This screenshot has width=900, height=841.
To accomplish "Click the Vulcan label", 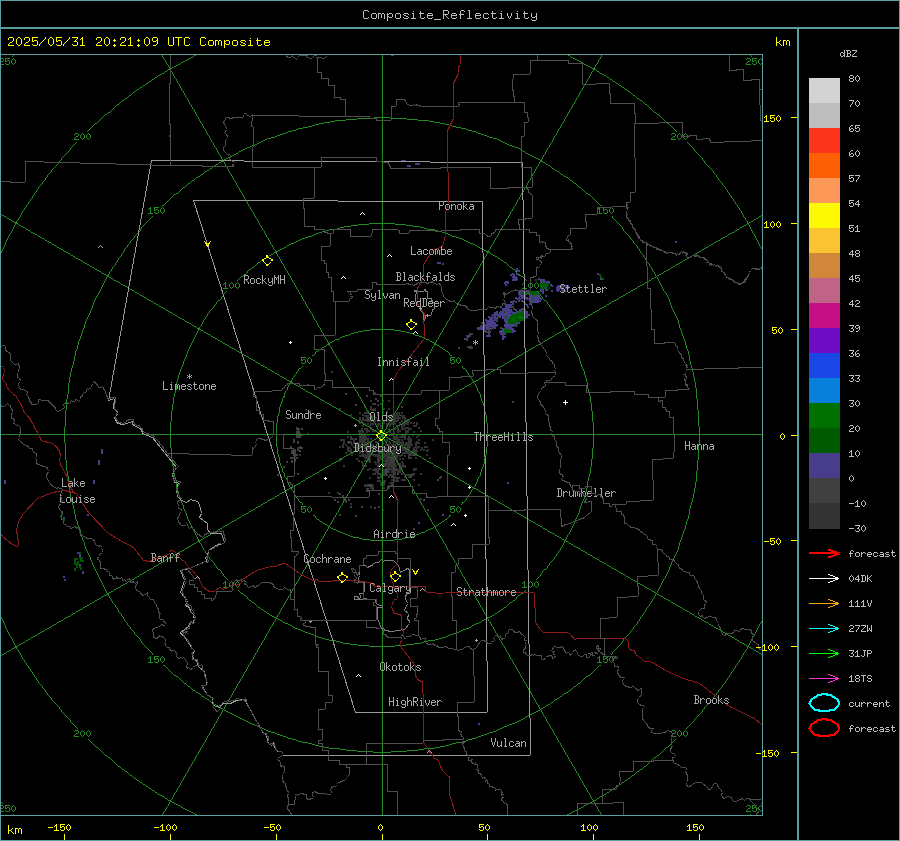I will coord(508,743).
